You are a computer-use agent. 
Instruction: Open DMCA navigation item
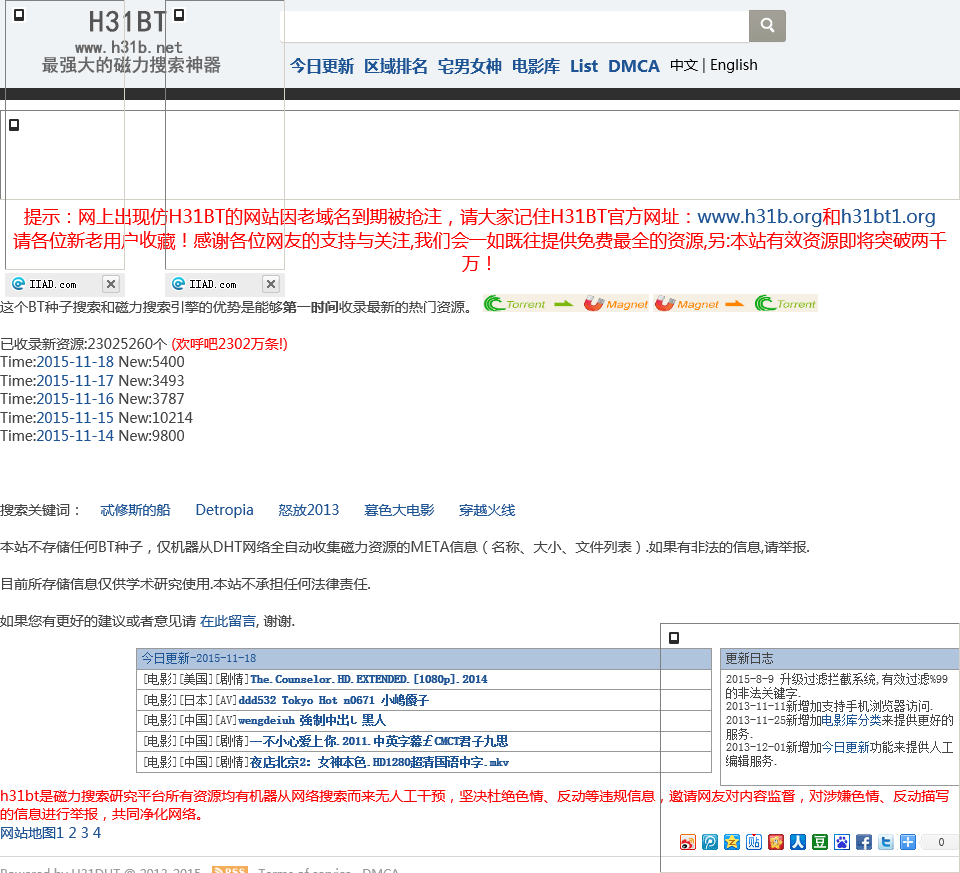634,66
